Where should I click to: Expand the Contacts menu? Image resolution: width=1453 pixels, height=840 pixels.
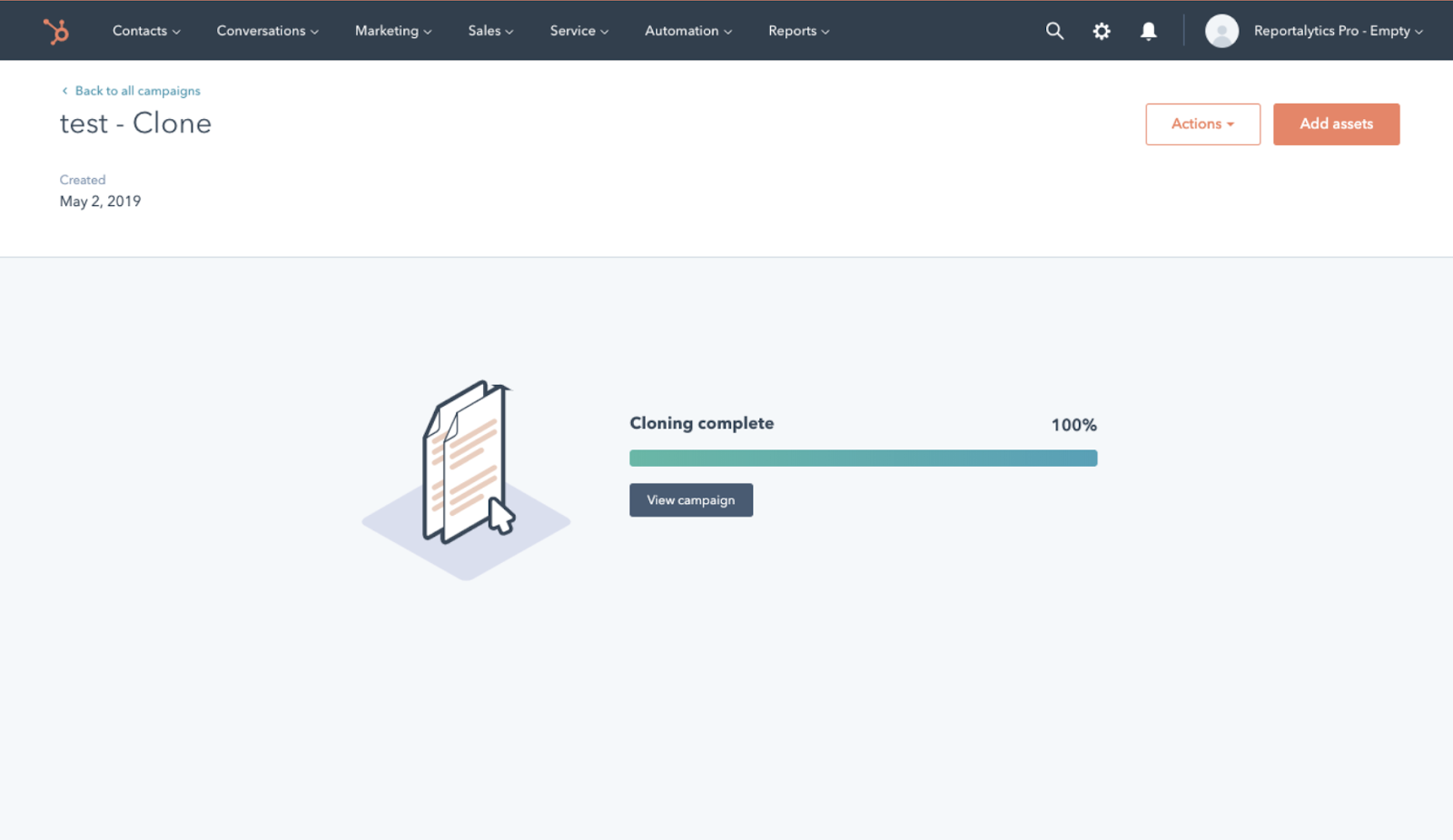click(145, 31)
